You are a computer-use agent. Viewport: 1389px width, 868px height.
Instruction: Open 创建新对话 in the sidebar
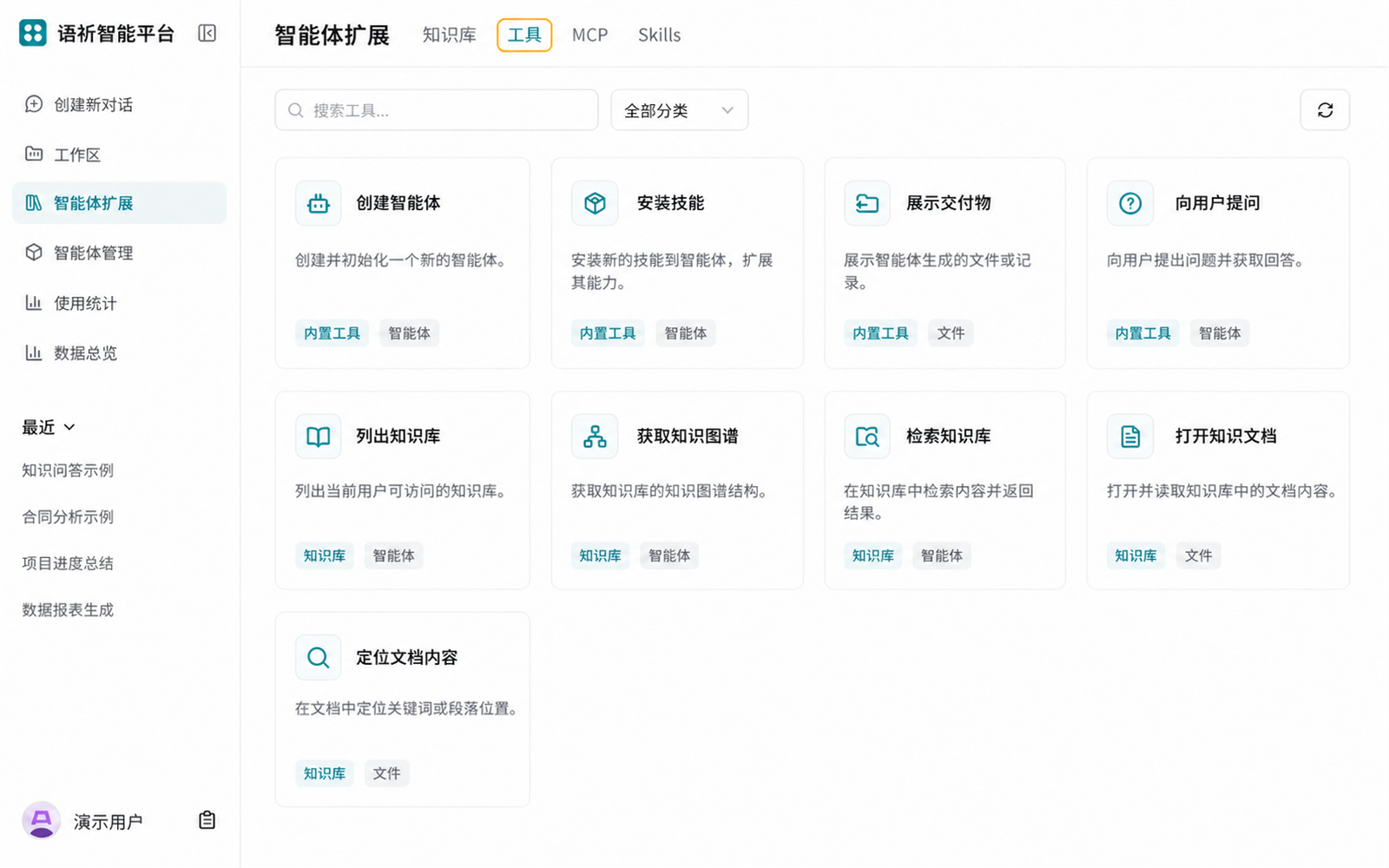click(x=120, y=104)
